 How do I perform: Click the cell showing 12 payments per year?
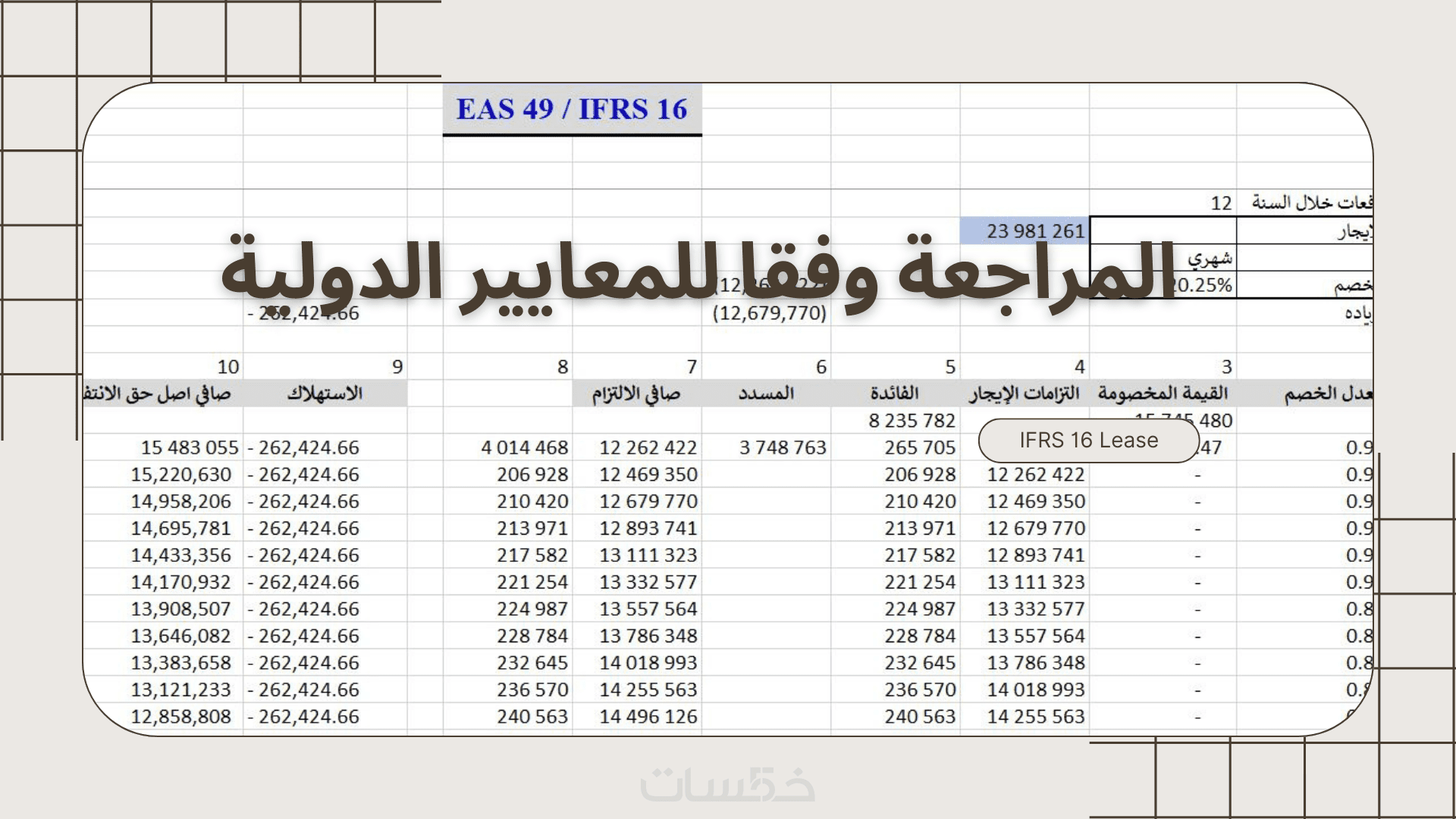tap(1221, 203)
